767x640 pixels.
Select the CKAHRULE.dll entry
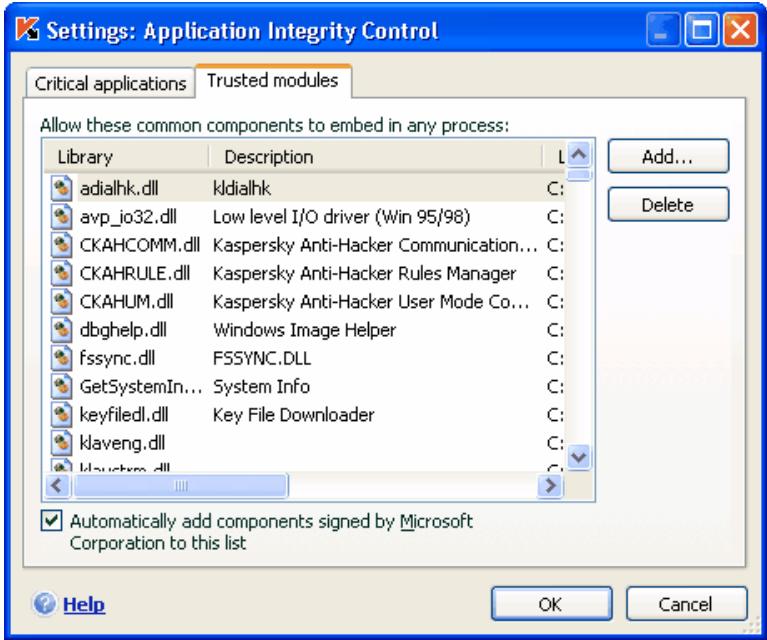tap(135, 274)
